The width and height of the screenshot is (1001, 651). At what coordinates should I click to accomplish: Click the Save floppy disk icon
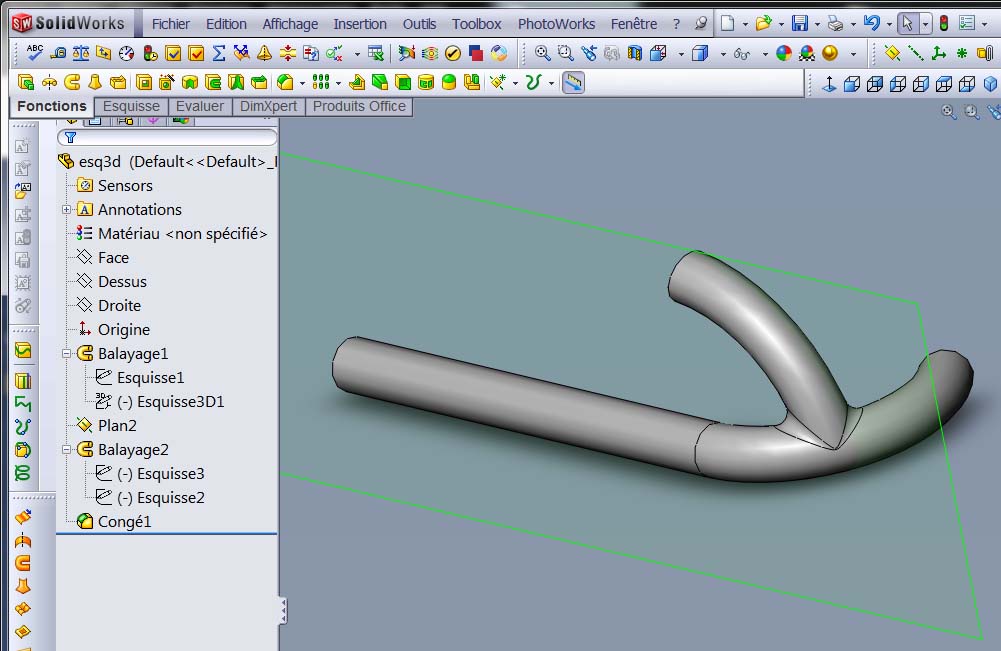(x=800, y=24)
